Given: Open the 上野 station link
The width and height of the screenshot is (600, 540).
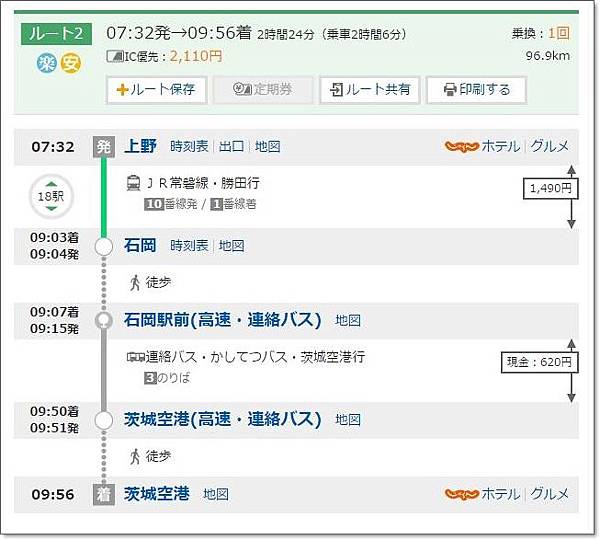Looking at the screenshot, I should [x=140, y=147].
